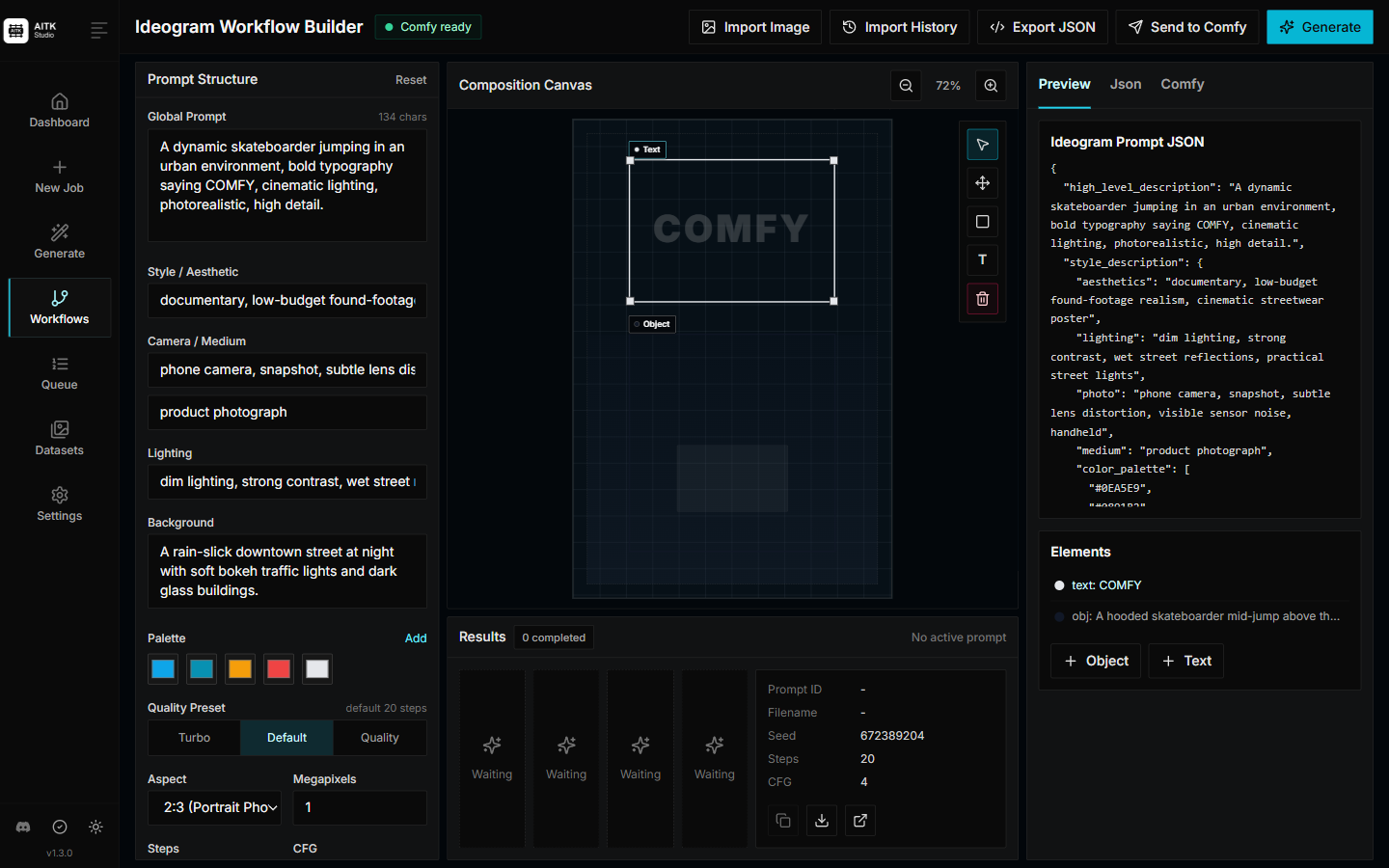
Task: Select the pointer selection tool
Action: coord(982,145)
